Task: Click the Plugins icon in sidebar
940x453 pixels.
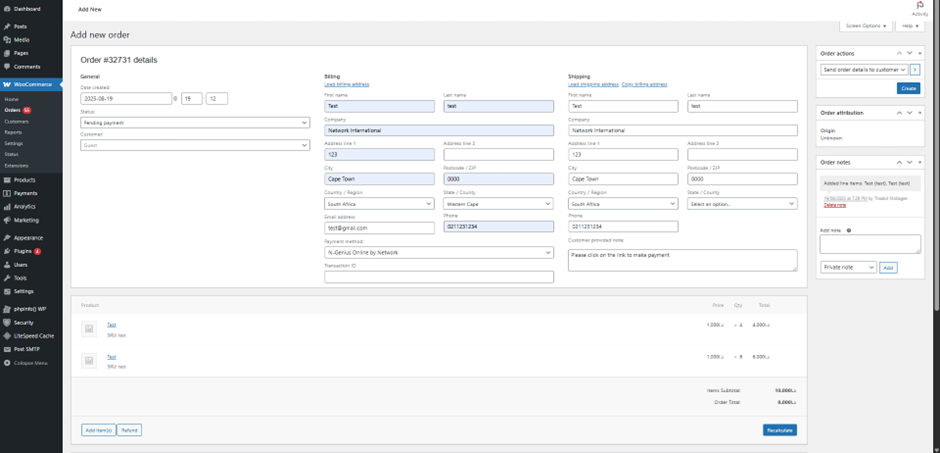Action: (x=7, y=251)
